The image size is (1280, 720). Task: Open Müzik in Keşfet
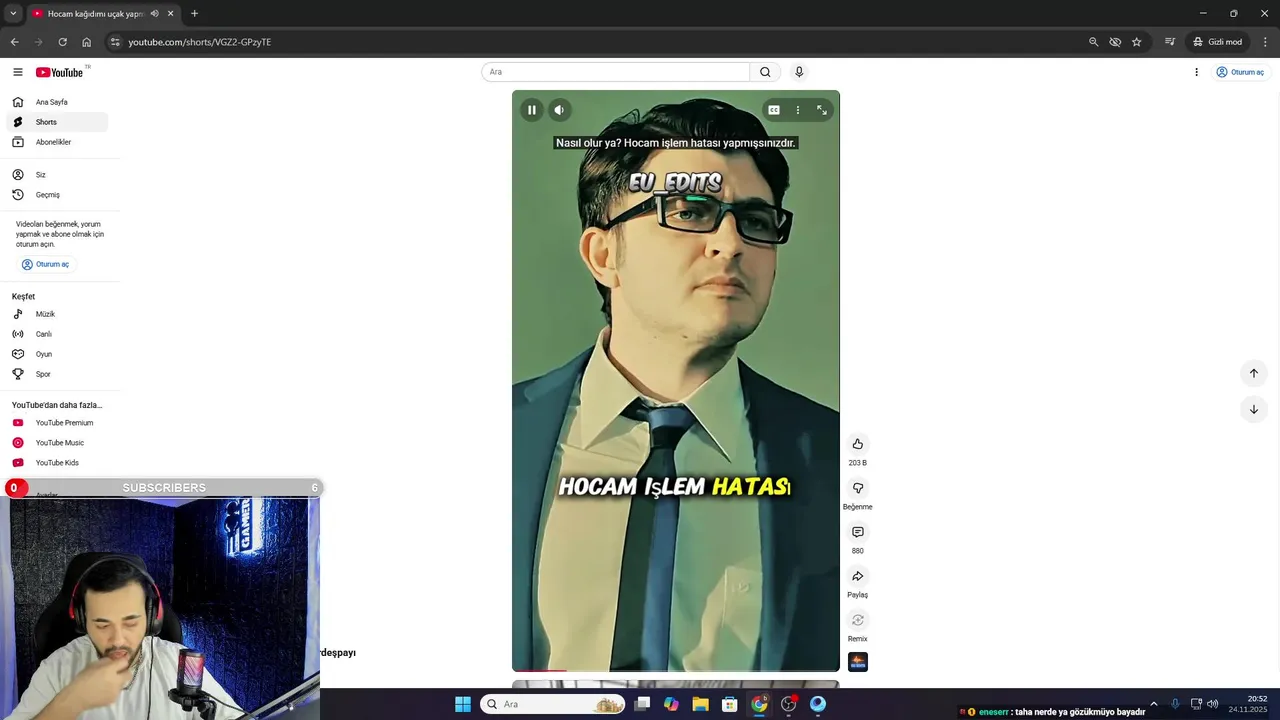tap(57, 314)
